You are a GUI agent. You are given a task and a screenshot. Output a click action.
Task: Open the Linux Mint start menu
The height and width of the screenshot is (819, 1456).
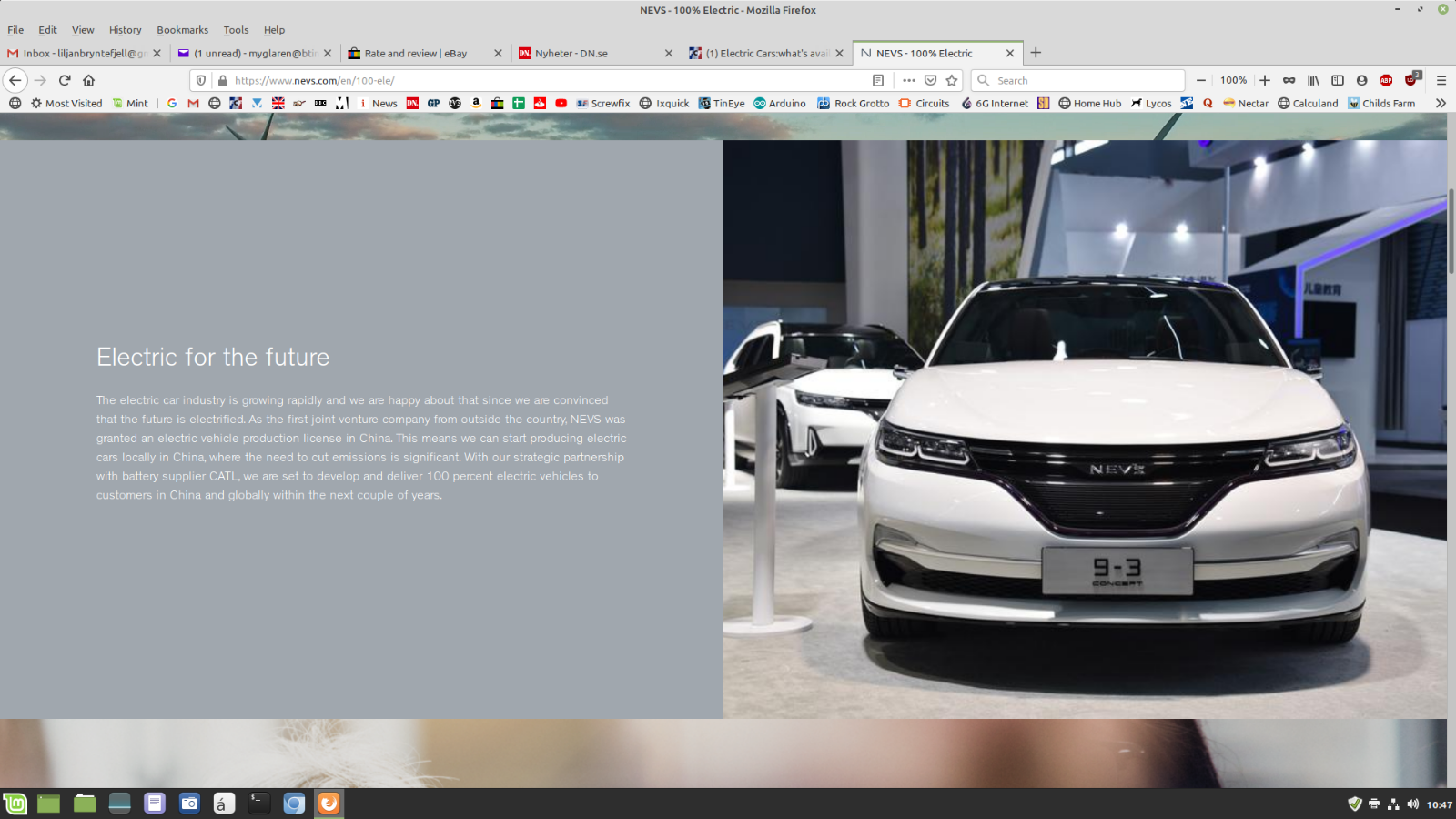click(15, 804)
